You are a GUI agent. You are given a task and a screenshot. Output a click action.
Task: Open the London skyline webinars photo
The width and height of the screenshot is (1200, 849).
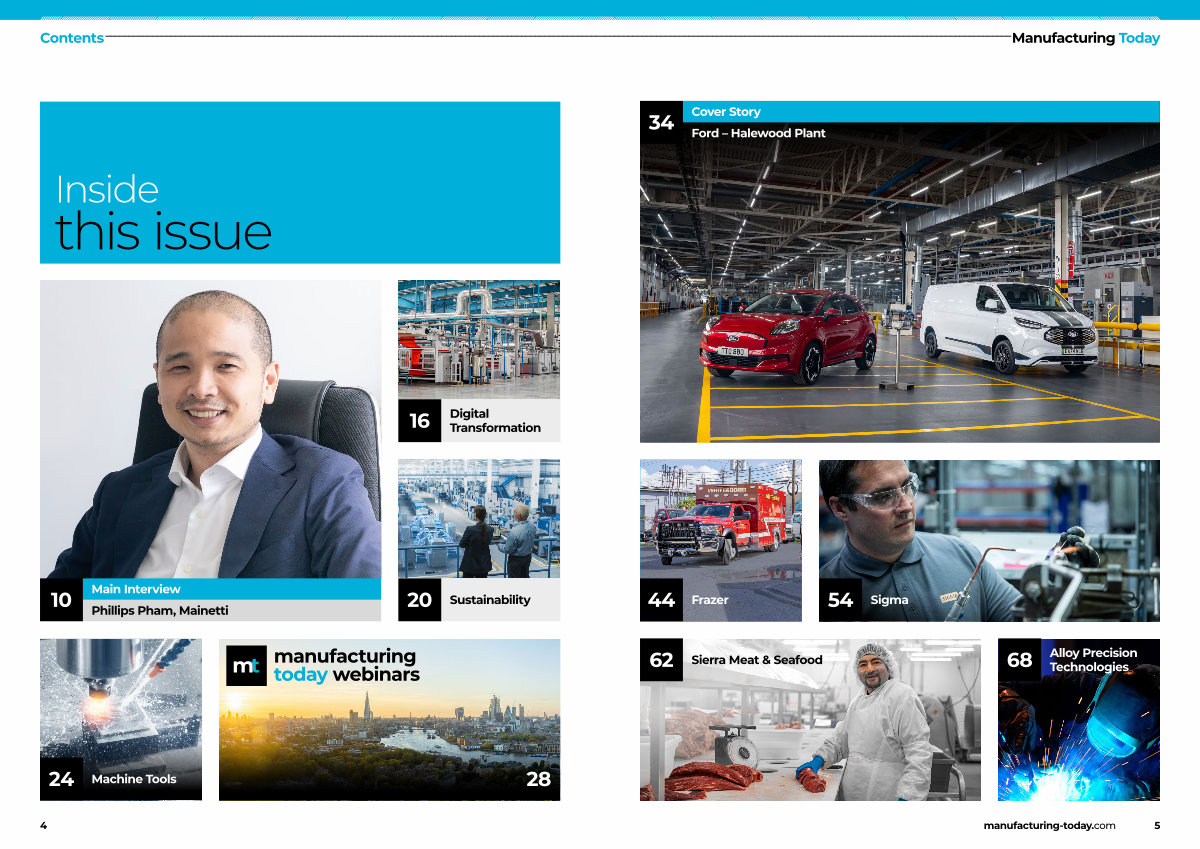[x=389, y=720]
